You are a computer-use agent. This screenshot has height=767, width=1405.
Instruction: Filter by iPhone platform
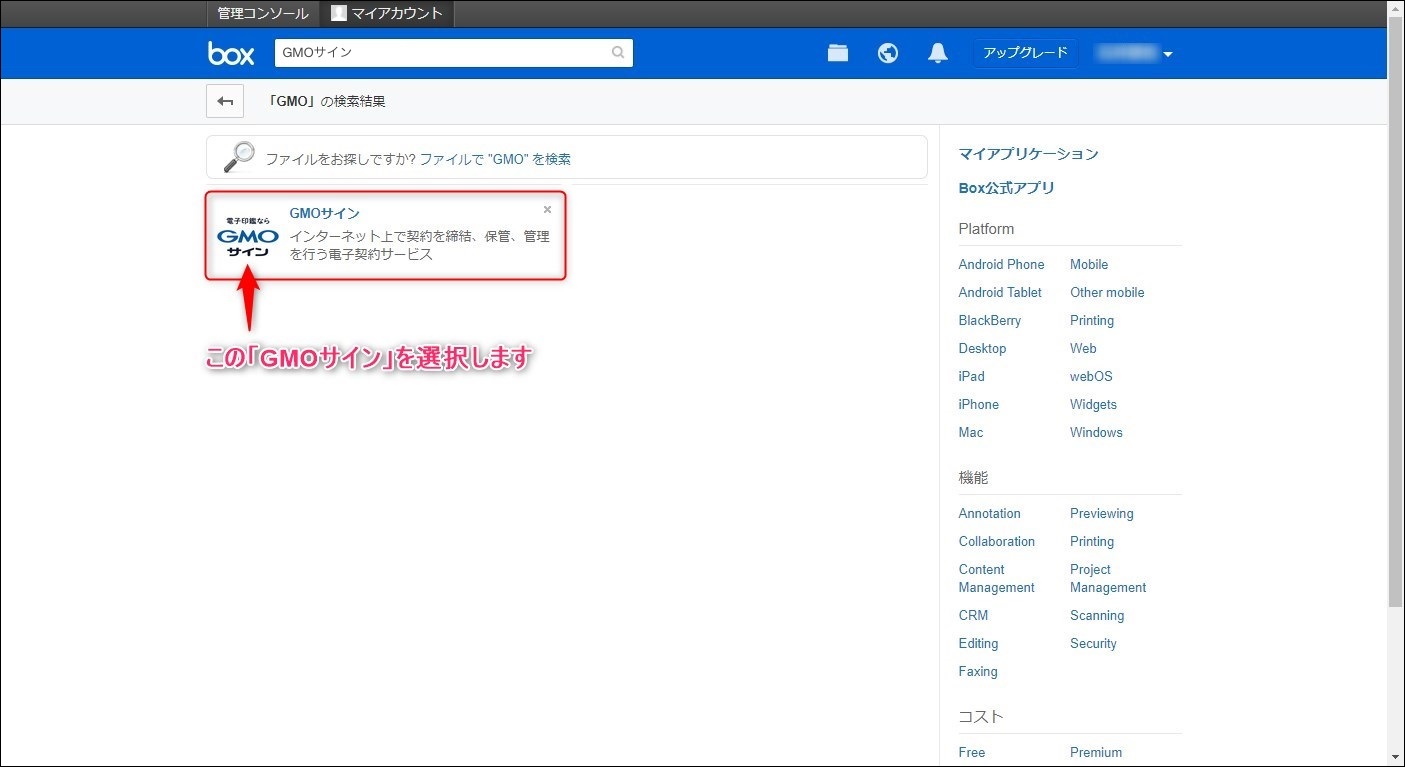tap(978, 404)
